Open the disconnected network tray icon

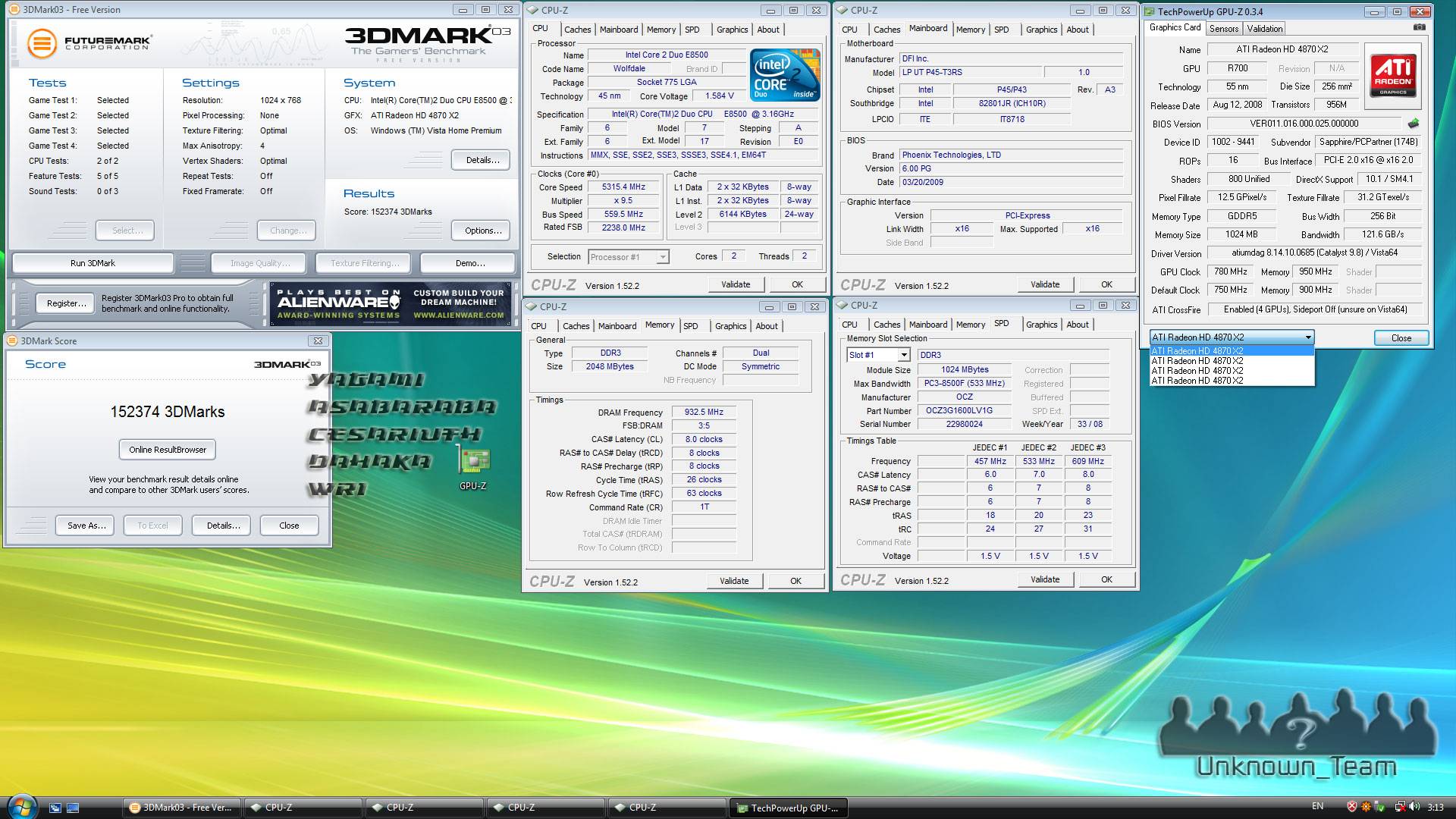[x=1400, y=807]
